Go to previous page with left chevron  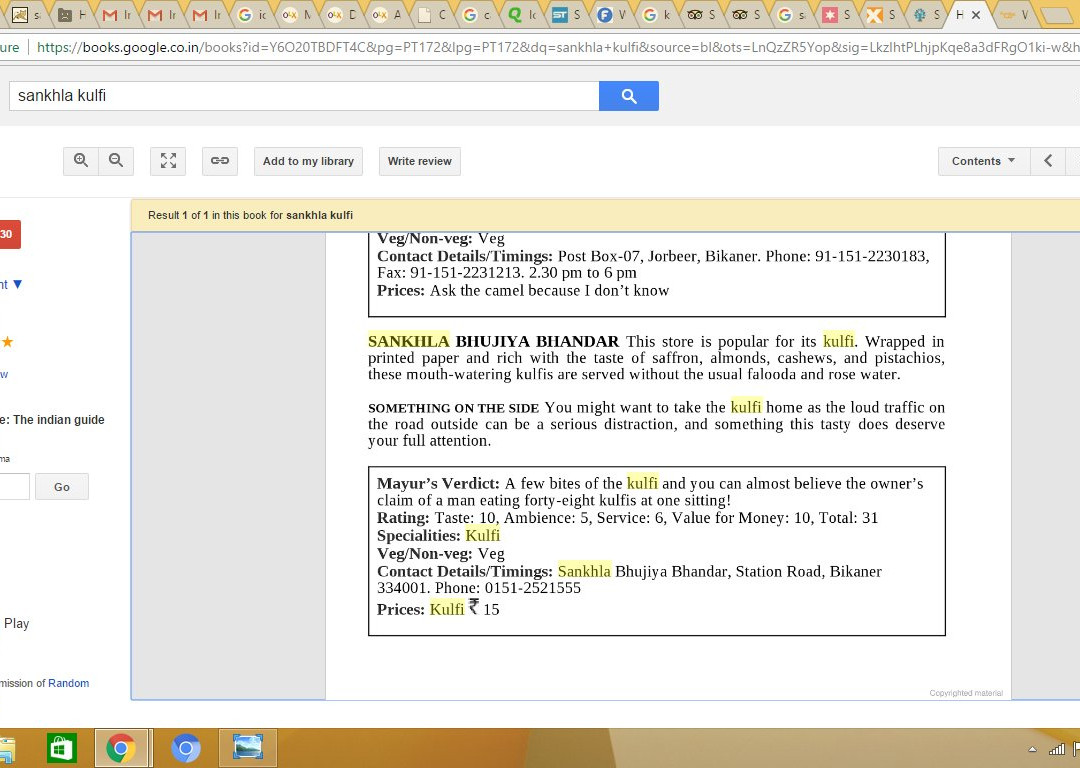click(1048, 160)
